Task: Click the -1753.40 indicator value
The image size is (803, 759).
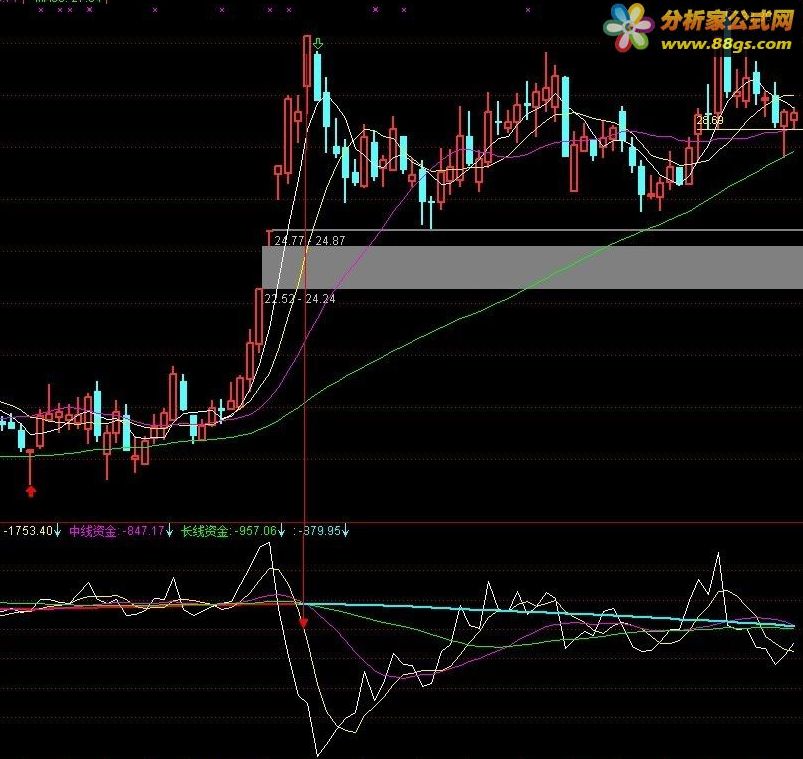Action: [x=28, y=531]
